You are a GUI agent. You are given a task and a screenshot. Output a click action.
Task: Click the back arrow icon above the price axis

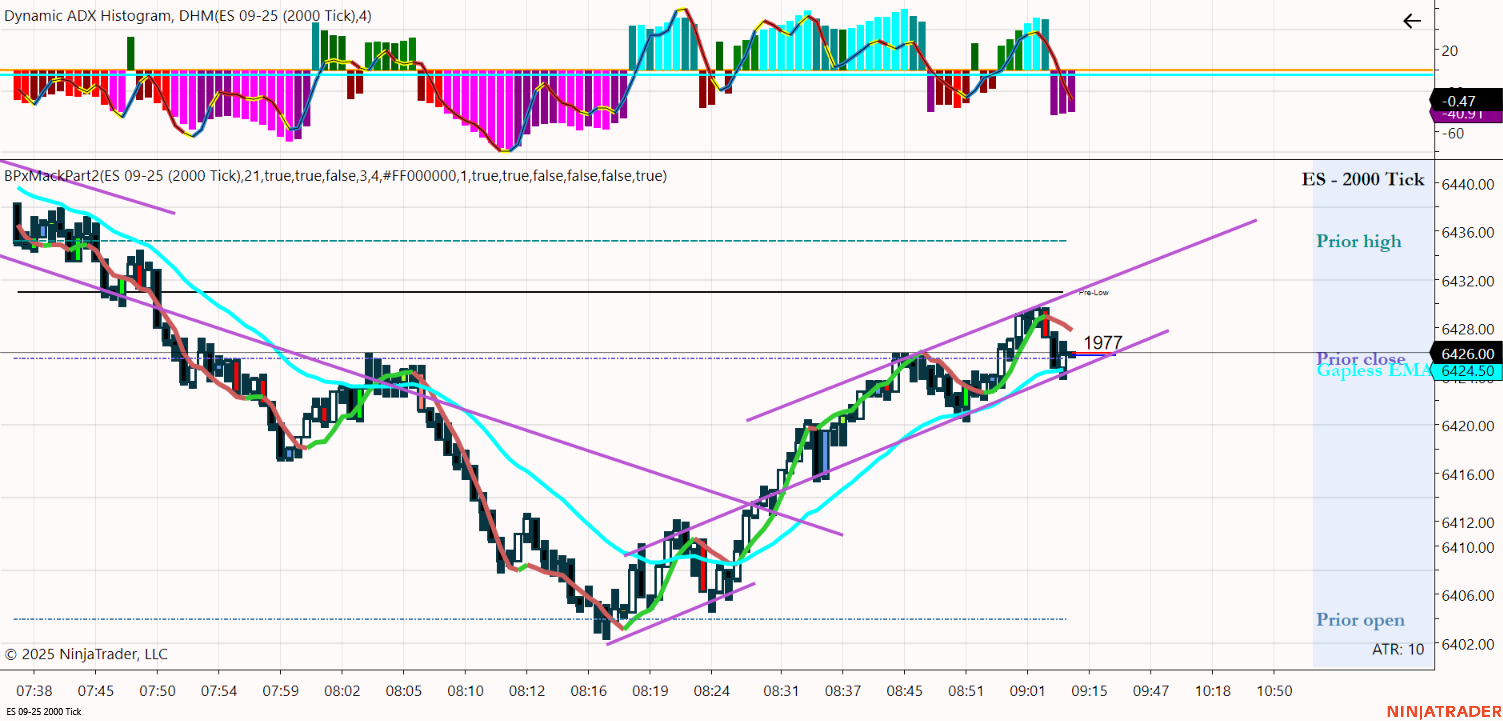click(1412, 21)
